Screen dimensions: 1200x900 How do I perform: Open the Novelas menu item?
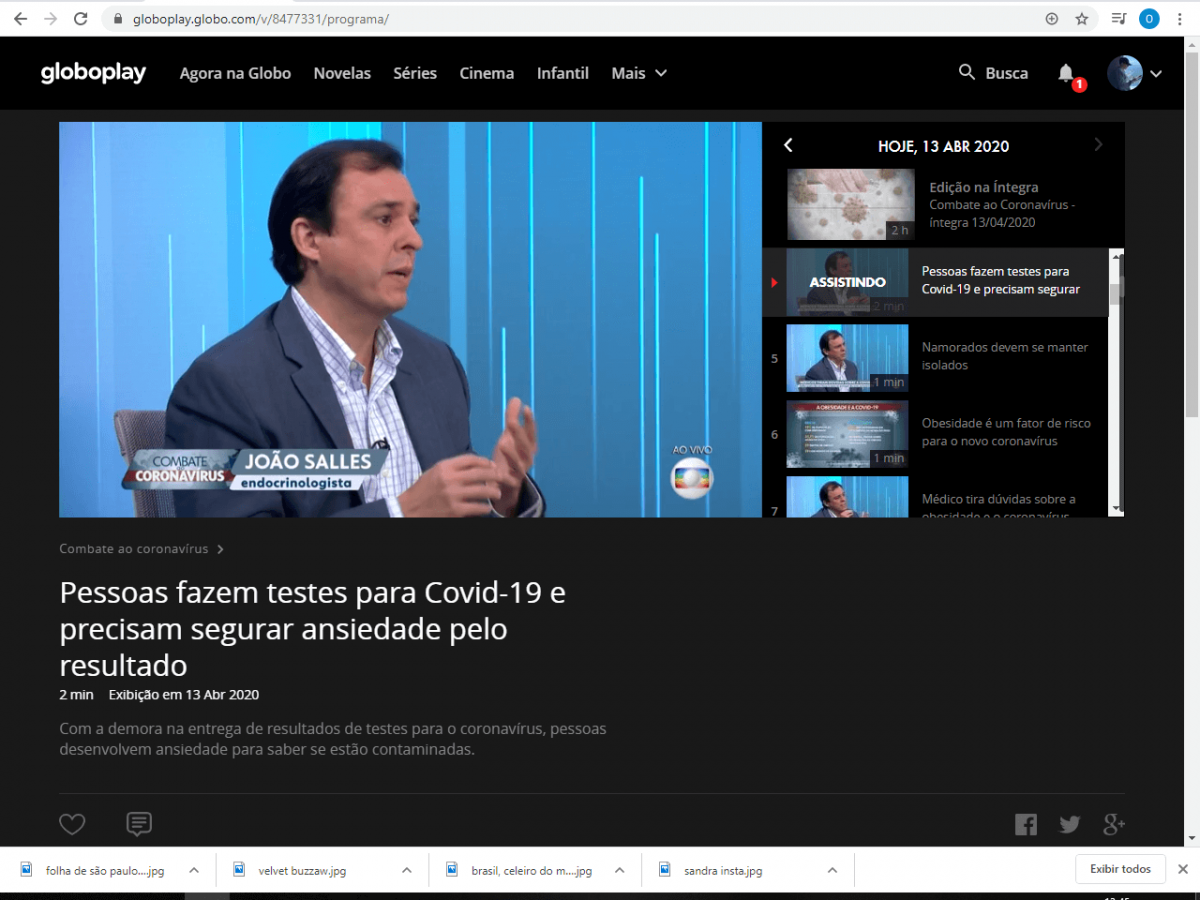click(x=342, y=73)
